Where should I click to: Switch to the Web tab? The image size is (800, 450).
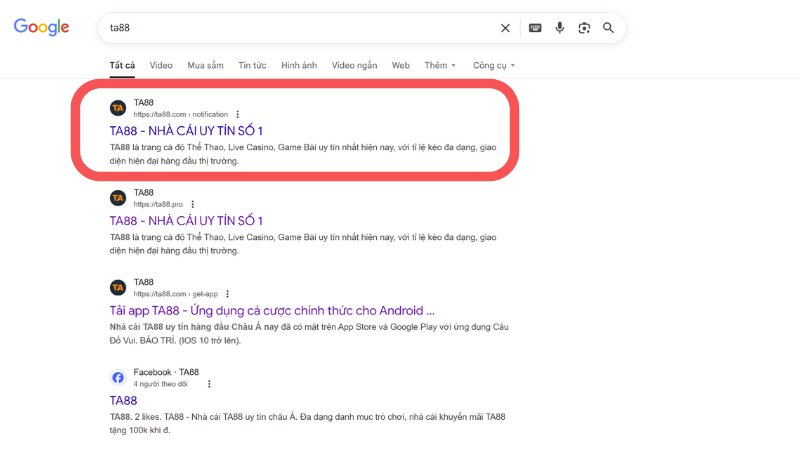[401, 65]
